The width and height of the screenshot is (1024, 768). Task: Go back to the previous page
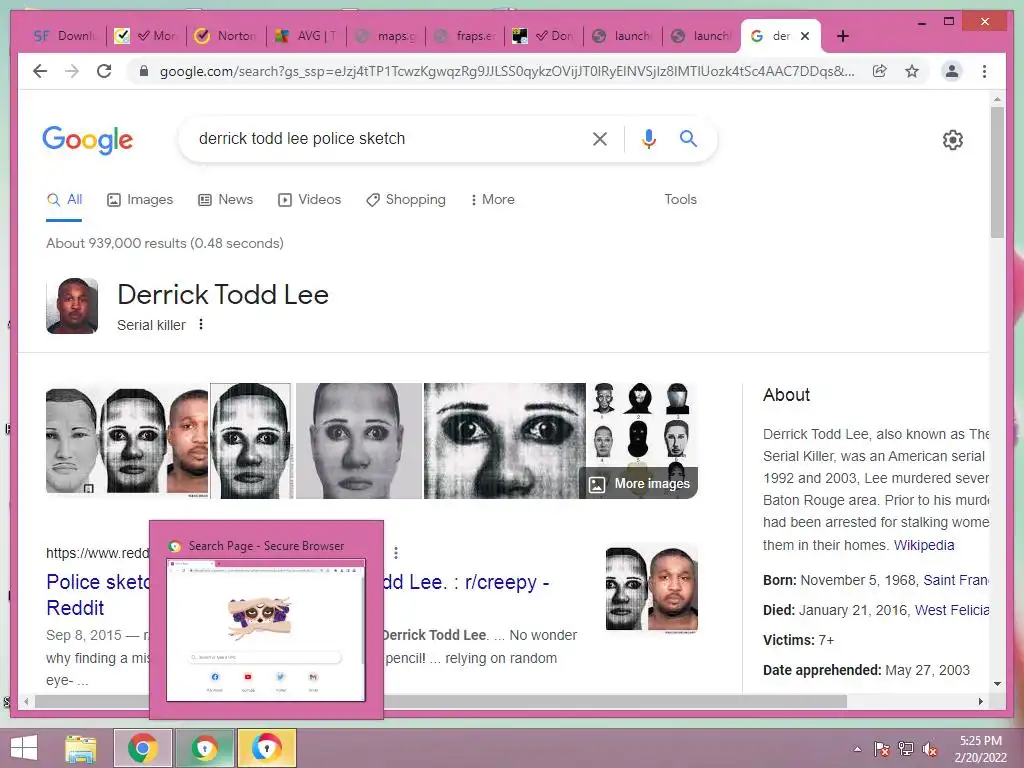click(40, 71)
